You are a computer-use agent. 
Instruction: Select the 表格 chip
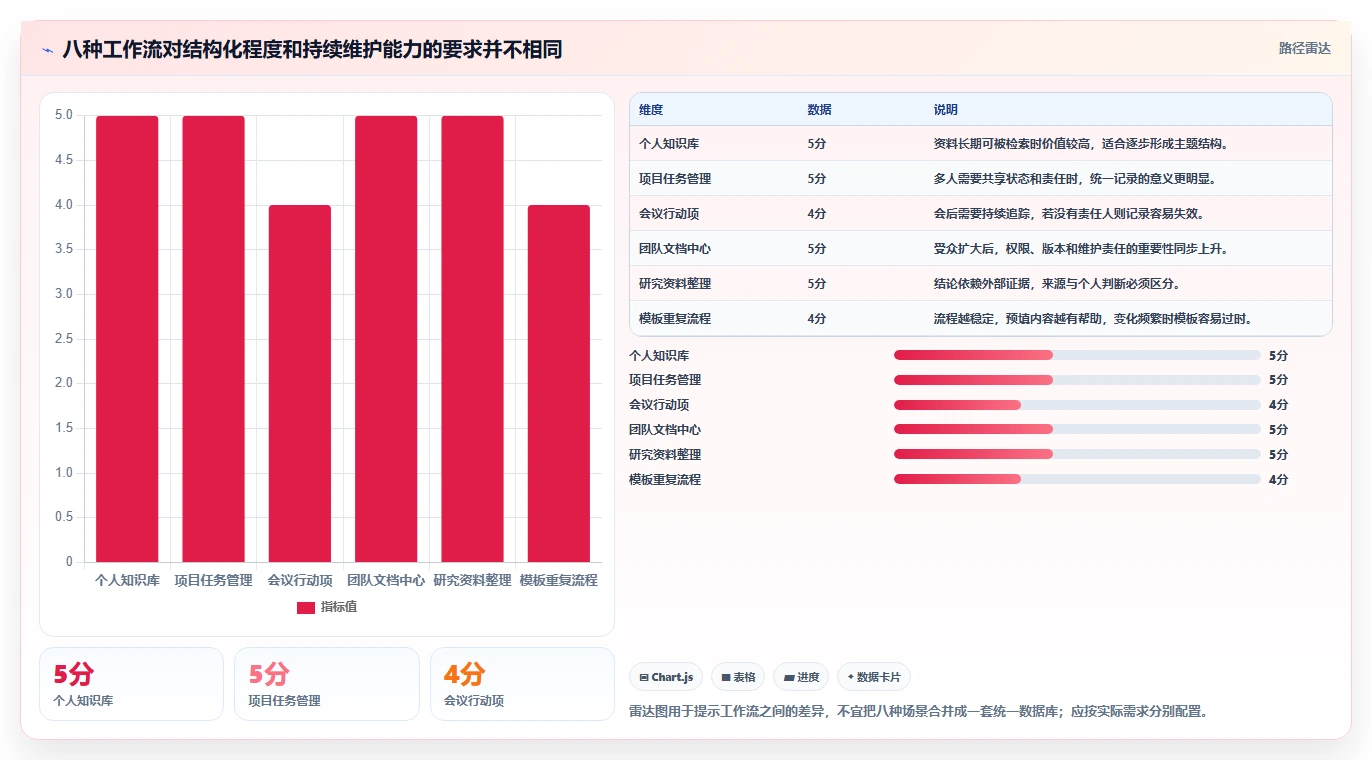(738, 677)
